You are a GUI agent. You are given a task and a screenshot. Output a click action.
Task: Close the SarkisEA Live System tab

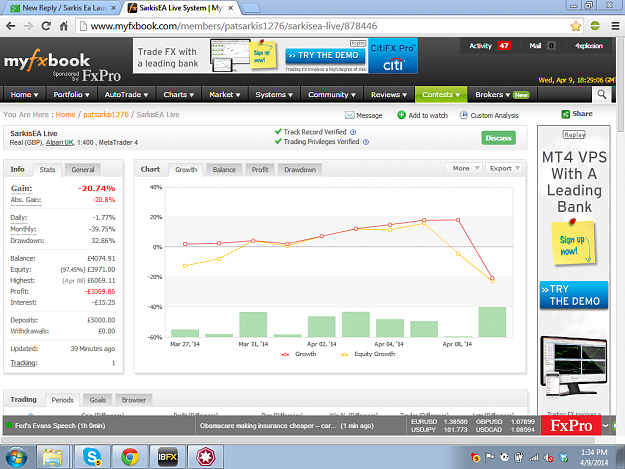230,8
